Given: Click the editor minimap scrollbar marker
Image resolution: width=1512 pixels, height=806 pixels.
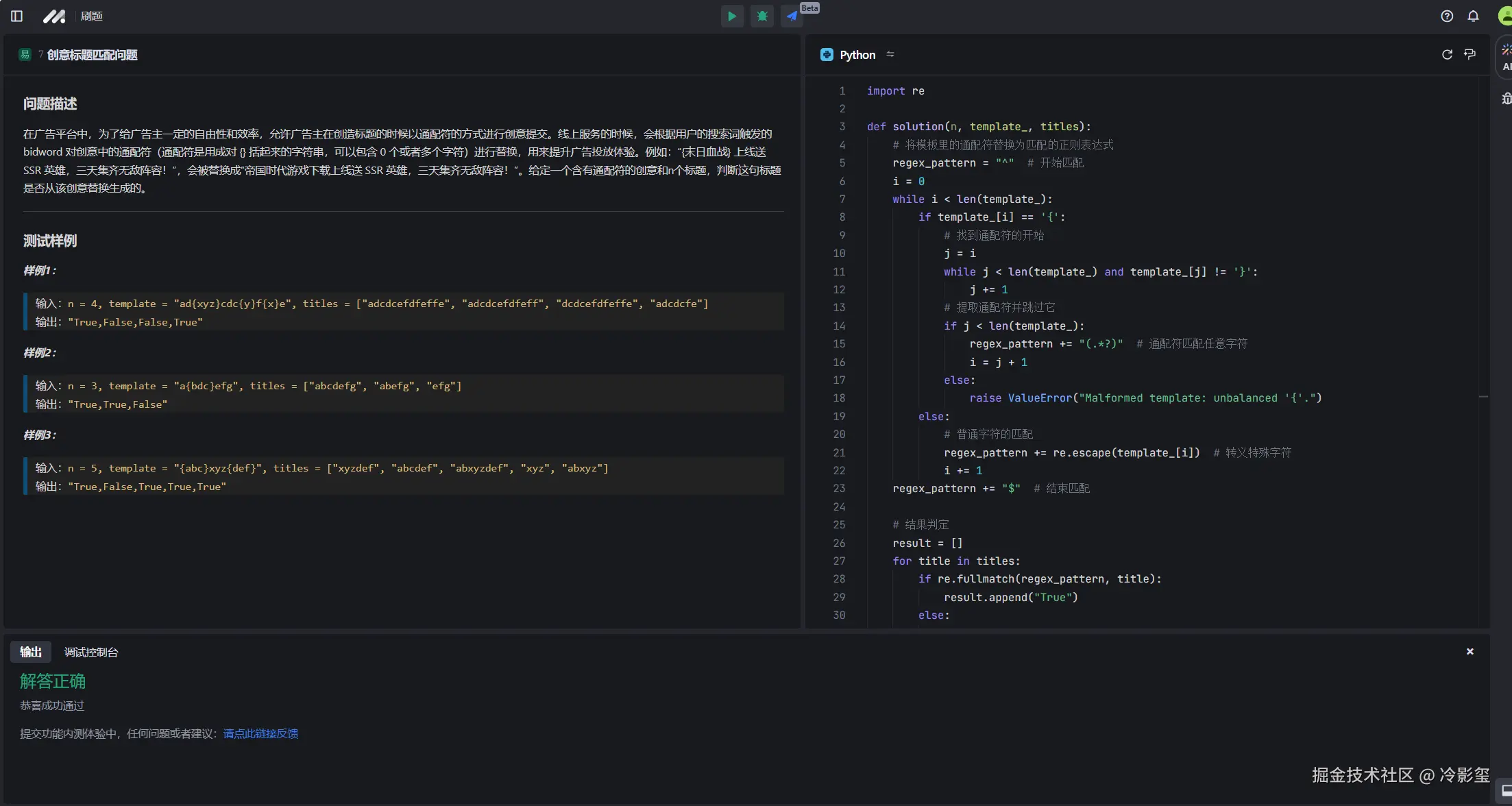Looking at the screenshot, I should click(1483, 397).
